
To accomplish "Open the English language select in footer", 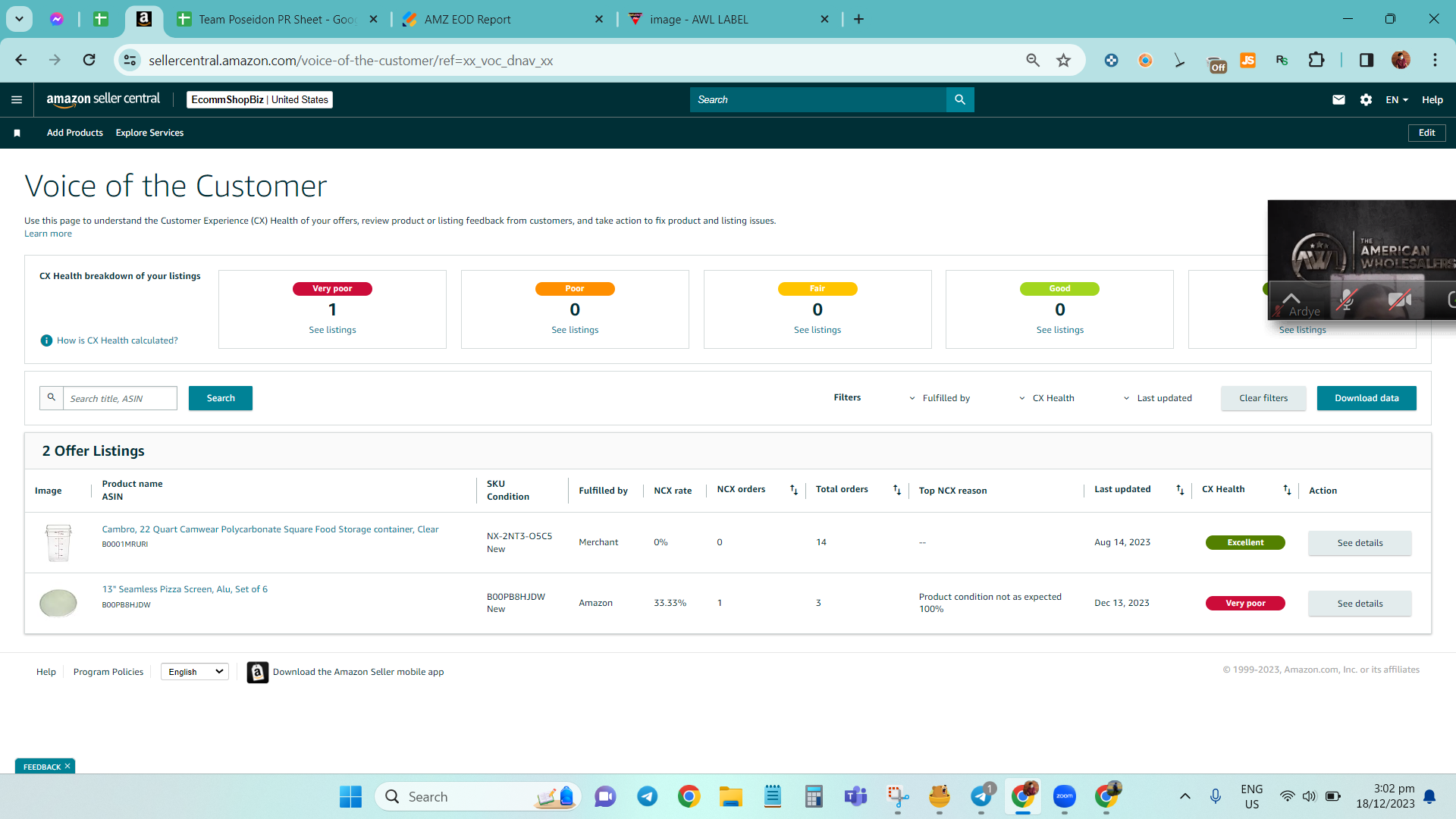I will tap(195, 672).
